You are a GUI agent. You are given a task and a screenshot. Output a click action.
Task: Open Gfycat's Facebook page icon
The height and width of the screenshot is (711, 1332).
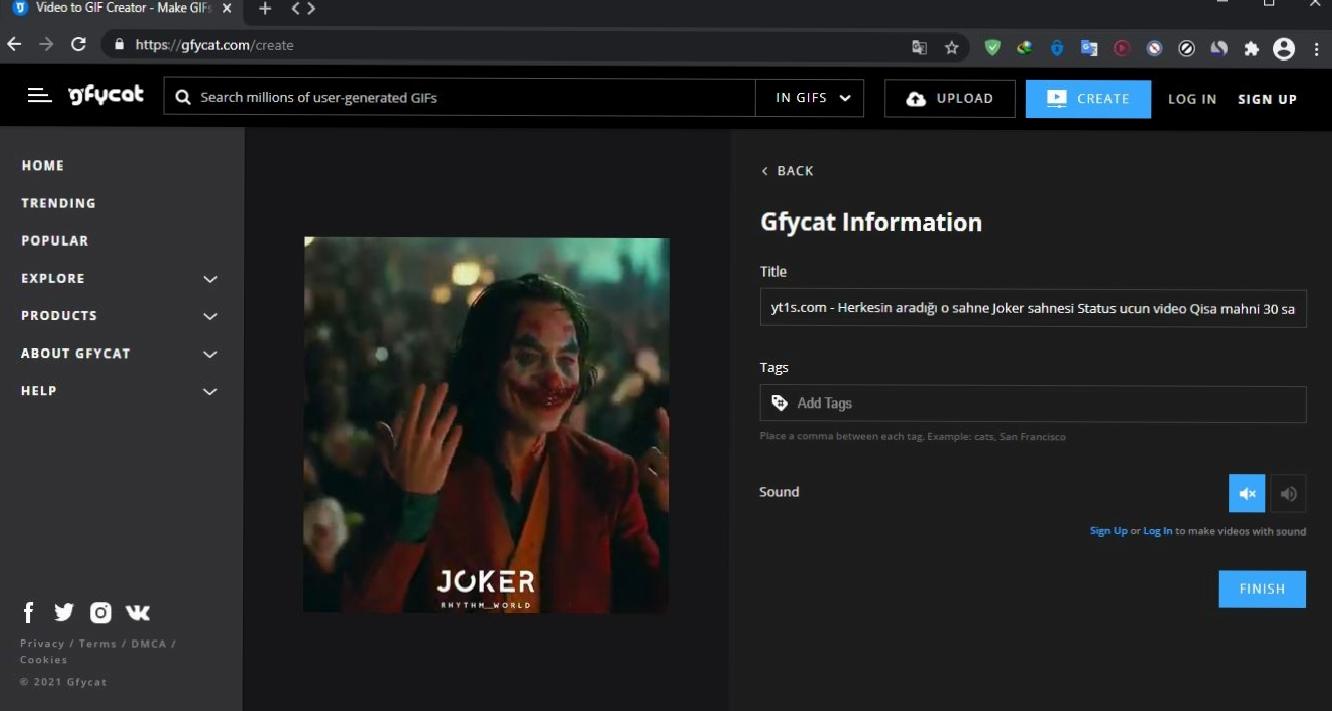pyautogui.click(x=29, y=612)
